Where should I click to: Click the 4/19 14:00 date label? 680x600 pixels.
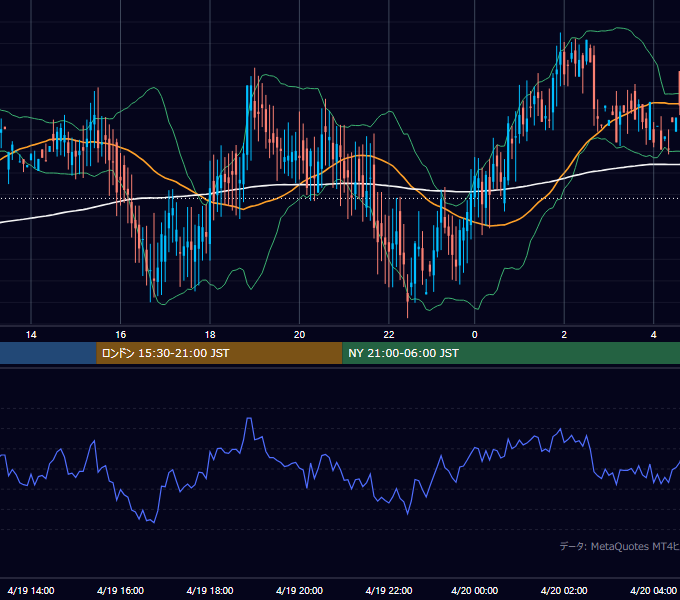click(31, 590)
